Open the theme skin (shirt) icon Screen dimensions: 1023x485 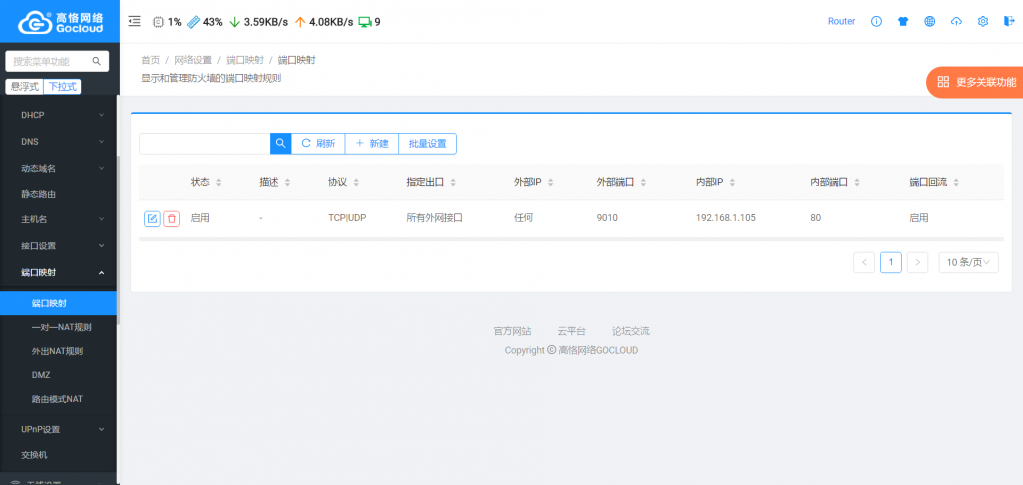(x=903, y=21)
